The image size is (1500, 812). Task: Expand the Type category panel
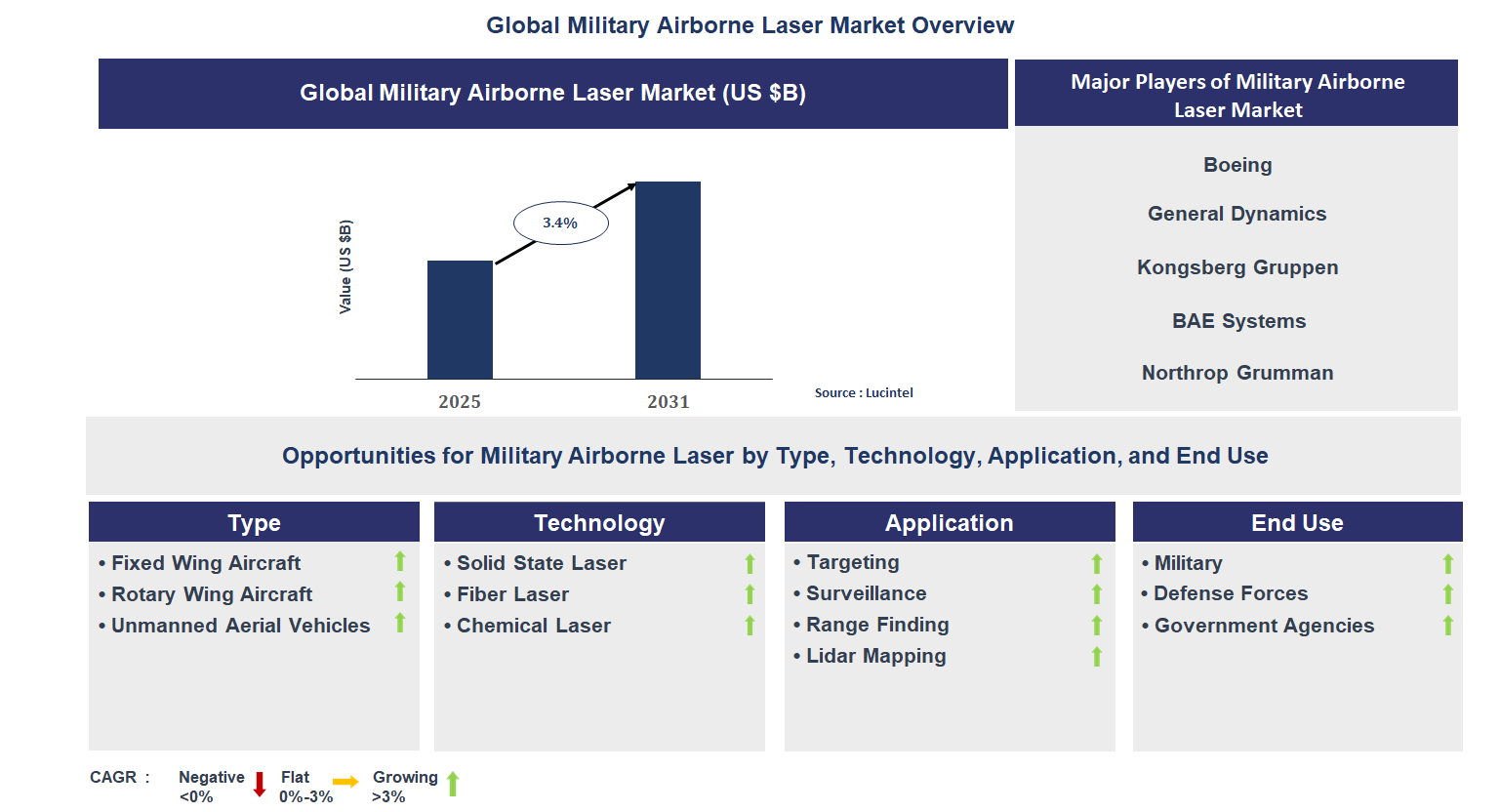(x=254, y=522)
